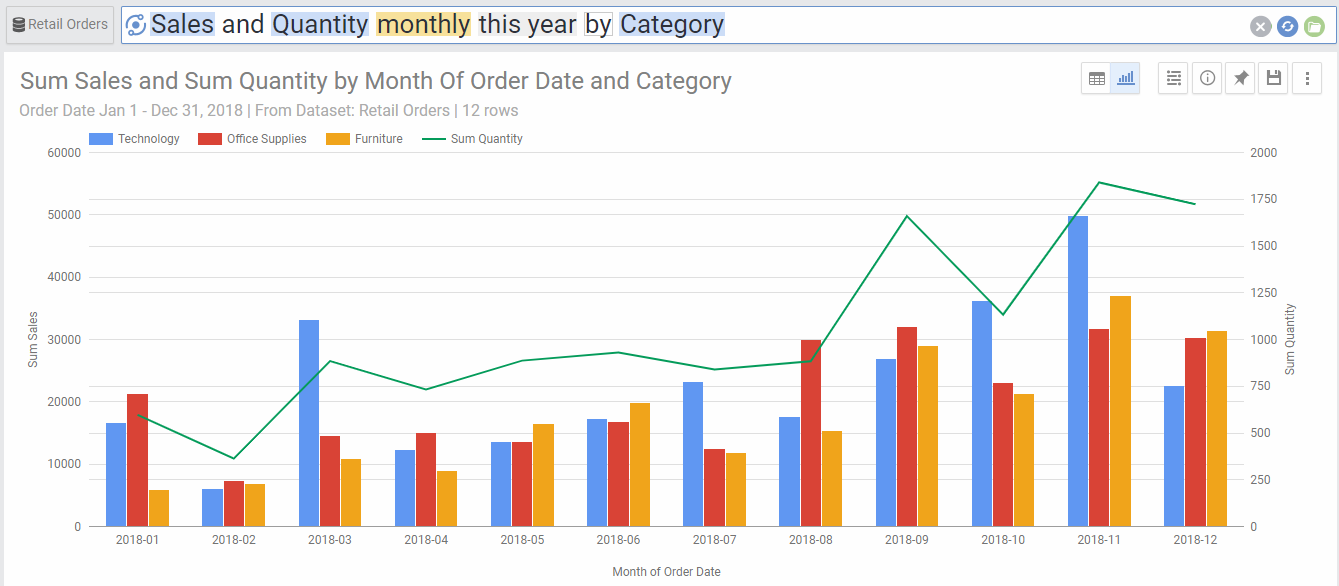Open the Retail Orders dataset selector

click(60, 25)
